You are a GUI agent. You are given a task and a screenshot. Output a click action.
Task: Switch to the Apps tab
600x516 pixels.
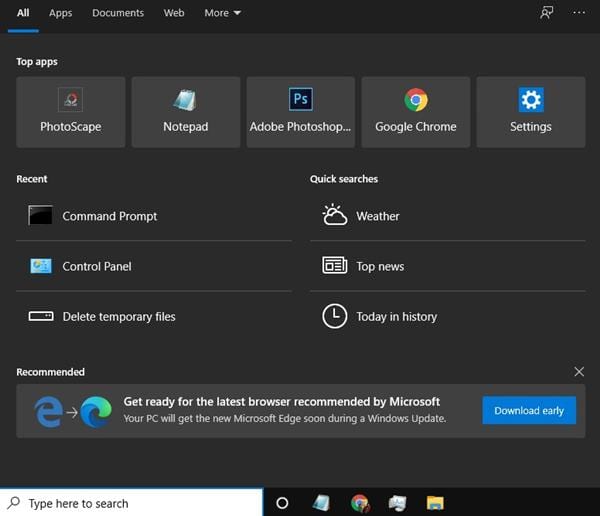60,13
